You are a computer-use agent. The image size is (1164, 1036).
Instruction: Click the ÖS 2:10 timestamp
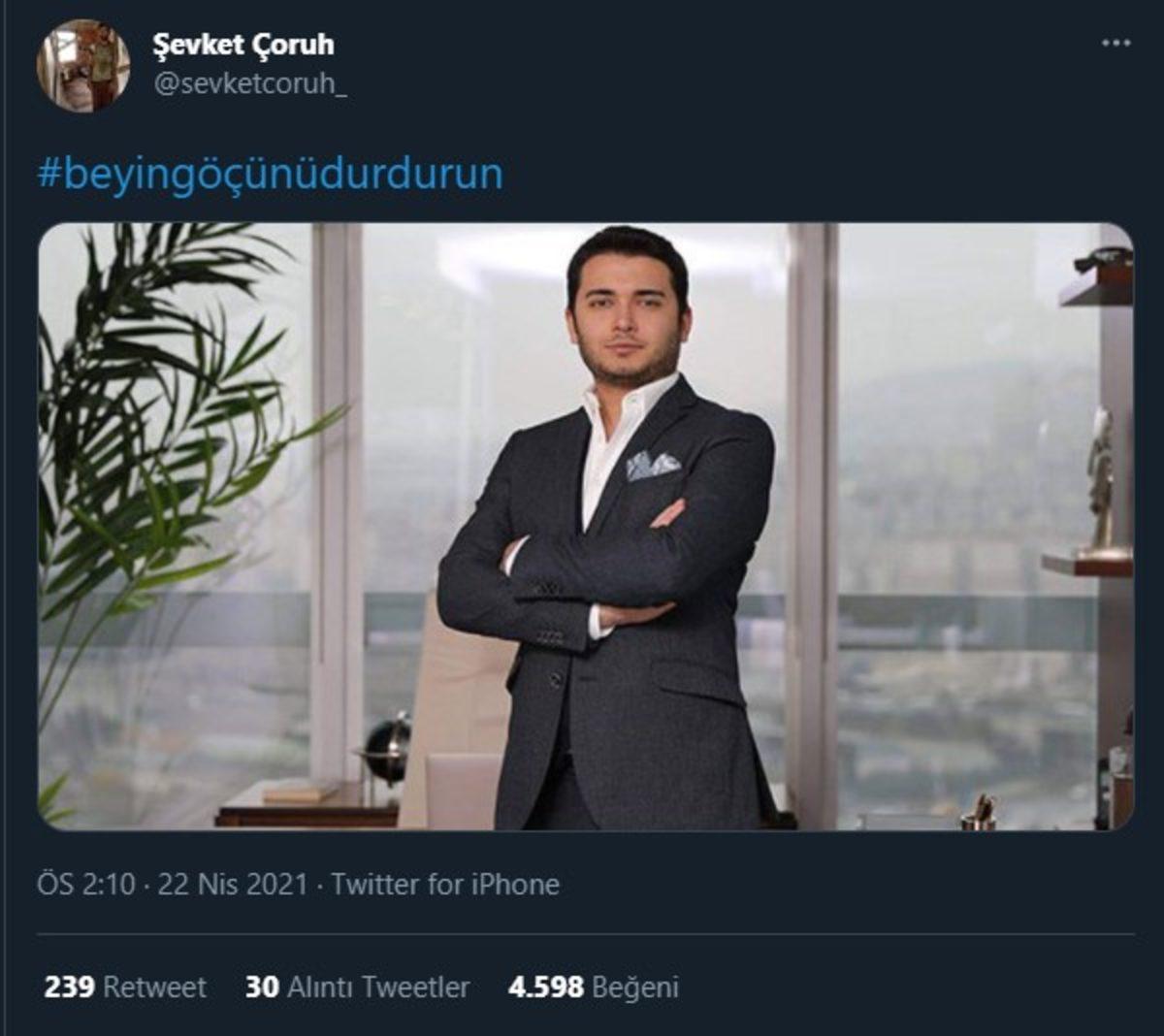[85, 885]
